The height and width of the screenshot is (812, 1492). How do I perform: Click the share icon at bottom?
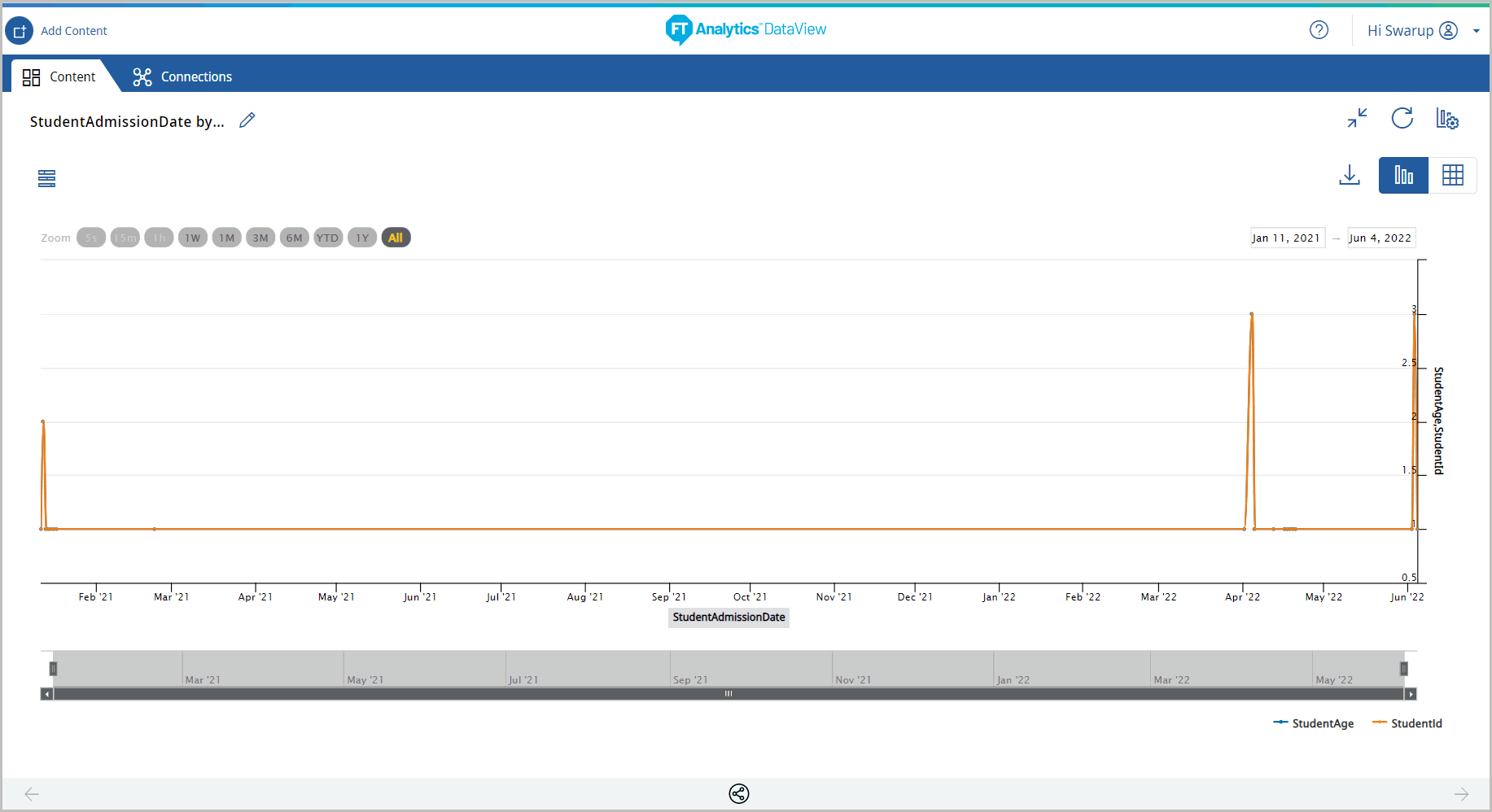pos(739,793)
